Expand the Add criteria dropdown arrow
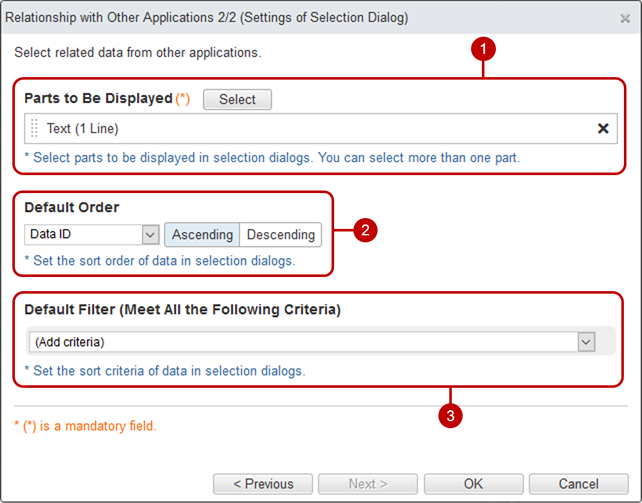The width and height of the screenshot is (642, 503). pos(586,342)
